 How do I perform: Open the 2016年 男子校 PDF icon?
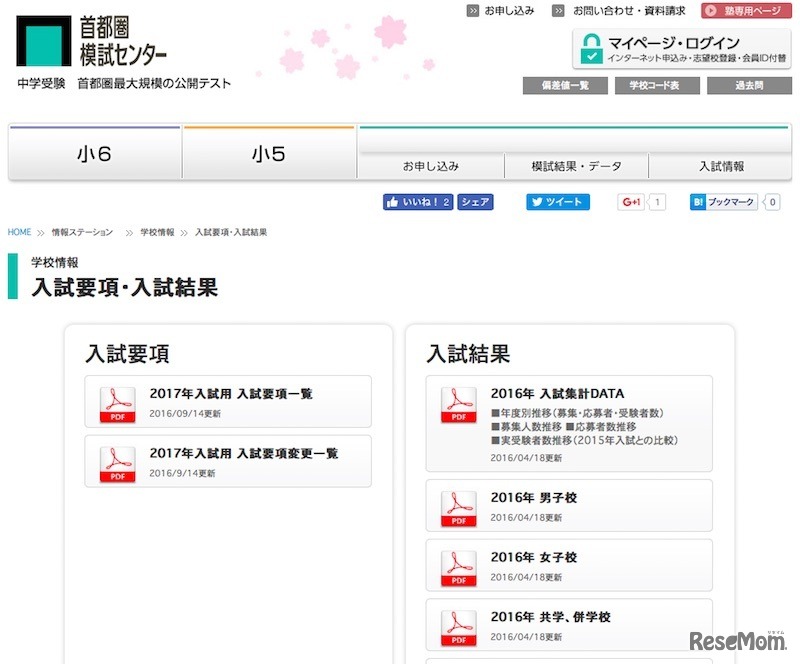tap(459, 507)
